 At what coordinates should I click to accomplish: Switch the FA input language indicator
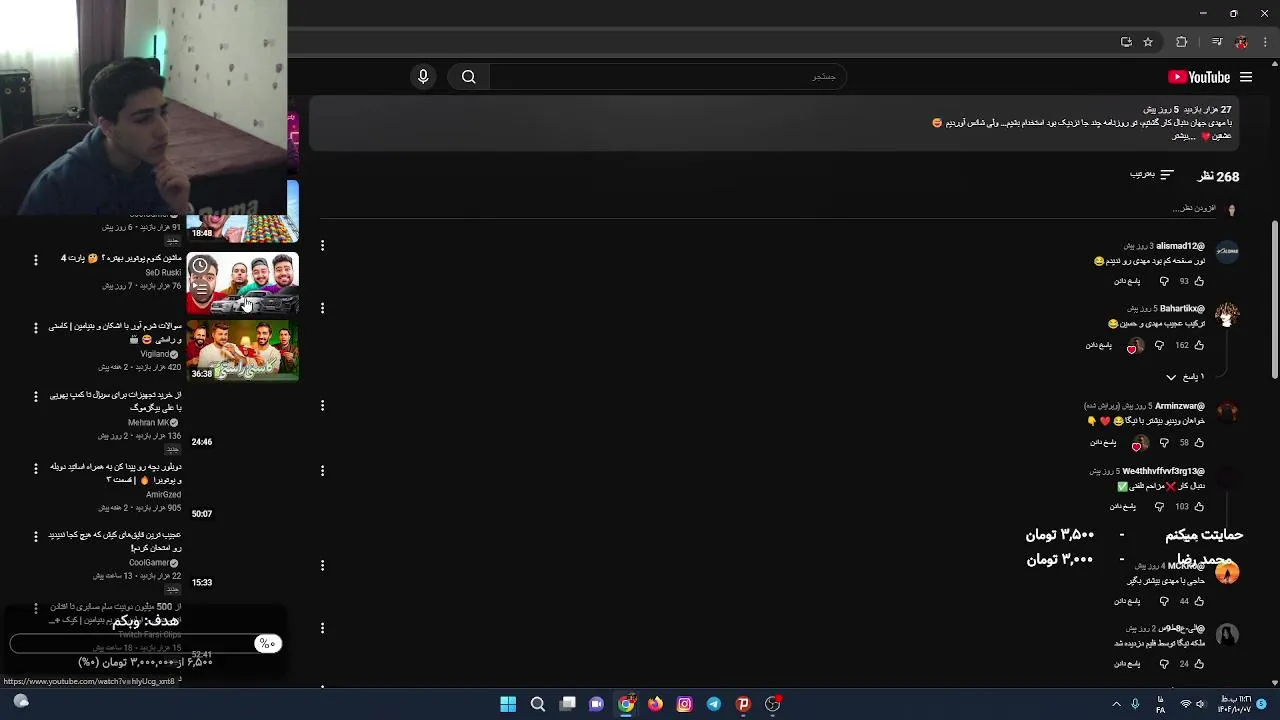[x=1161, y=704]
